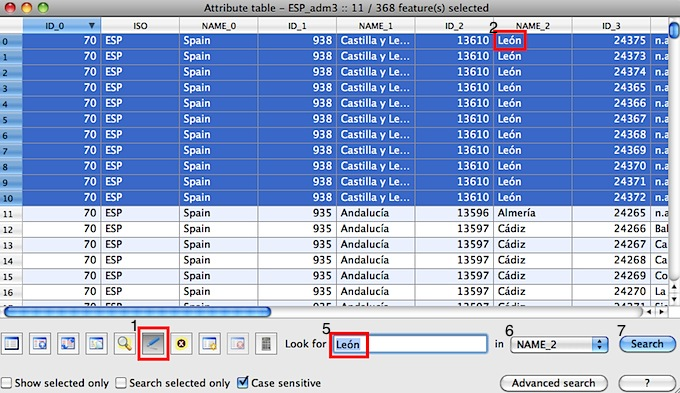
Task: Click the NAME_1 column header
Action: pyautogui.click(x=376, y=26)
